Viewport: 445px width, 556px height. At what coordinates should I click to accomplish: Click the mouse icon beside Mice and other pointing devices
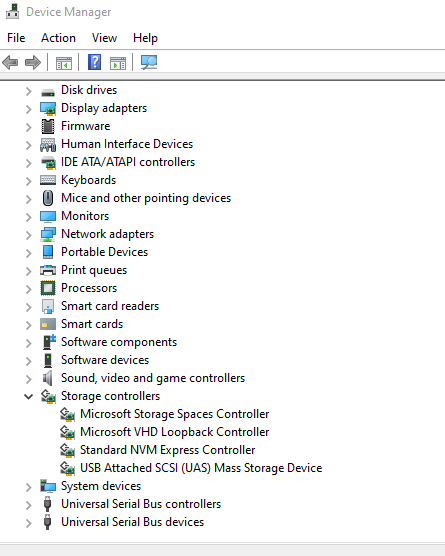pos(48,198)
